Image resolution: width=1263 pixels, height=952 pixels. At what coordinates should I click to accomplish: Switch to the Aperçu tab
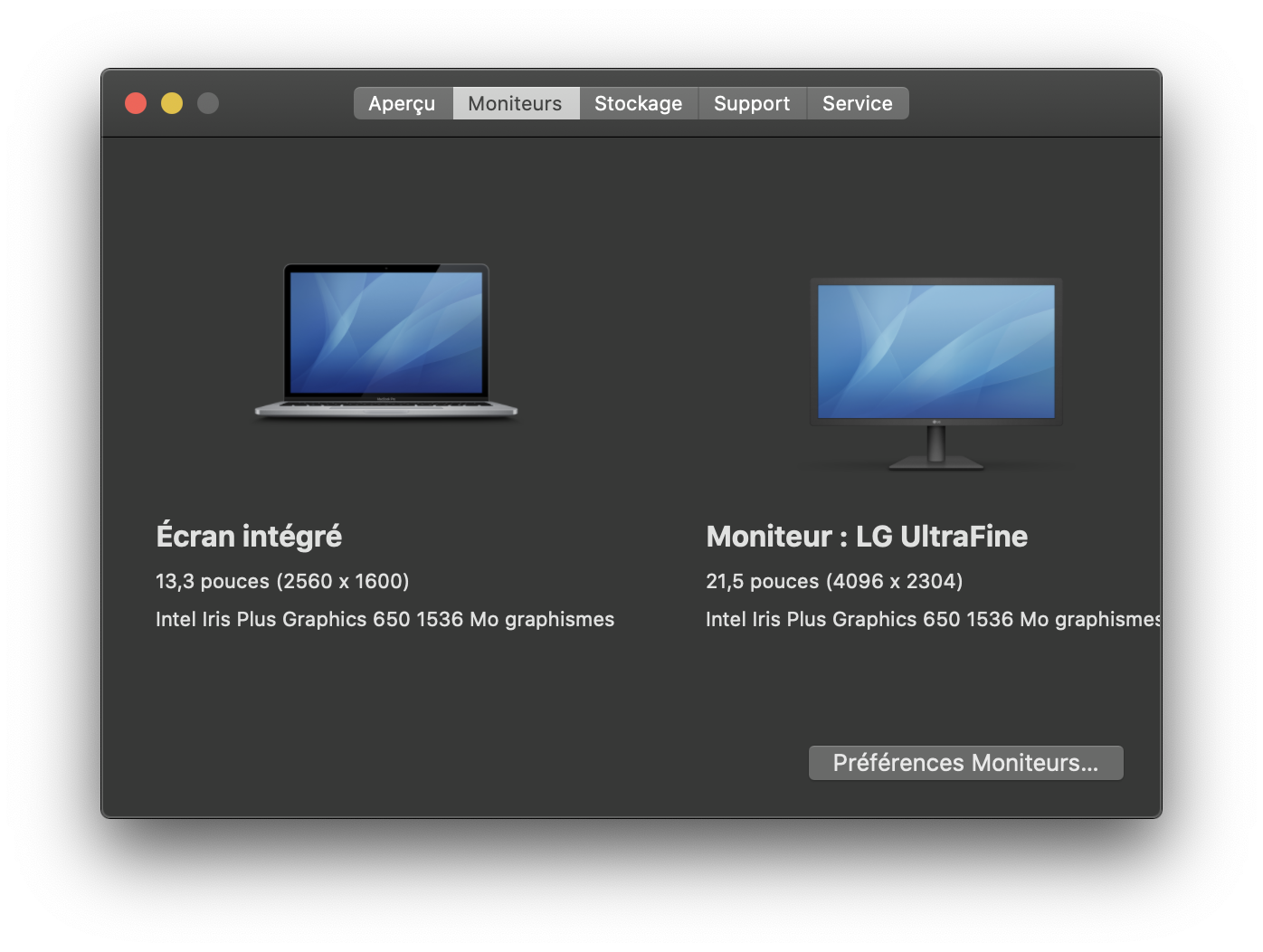[x=403, y=103]
